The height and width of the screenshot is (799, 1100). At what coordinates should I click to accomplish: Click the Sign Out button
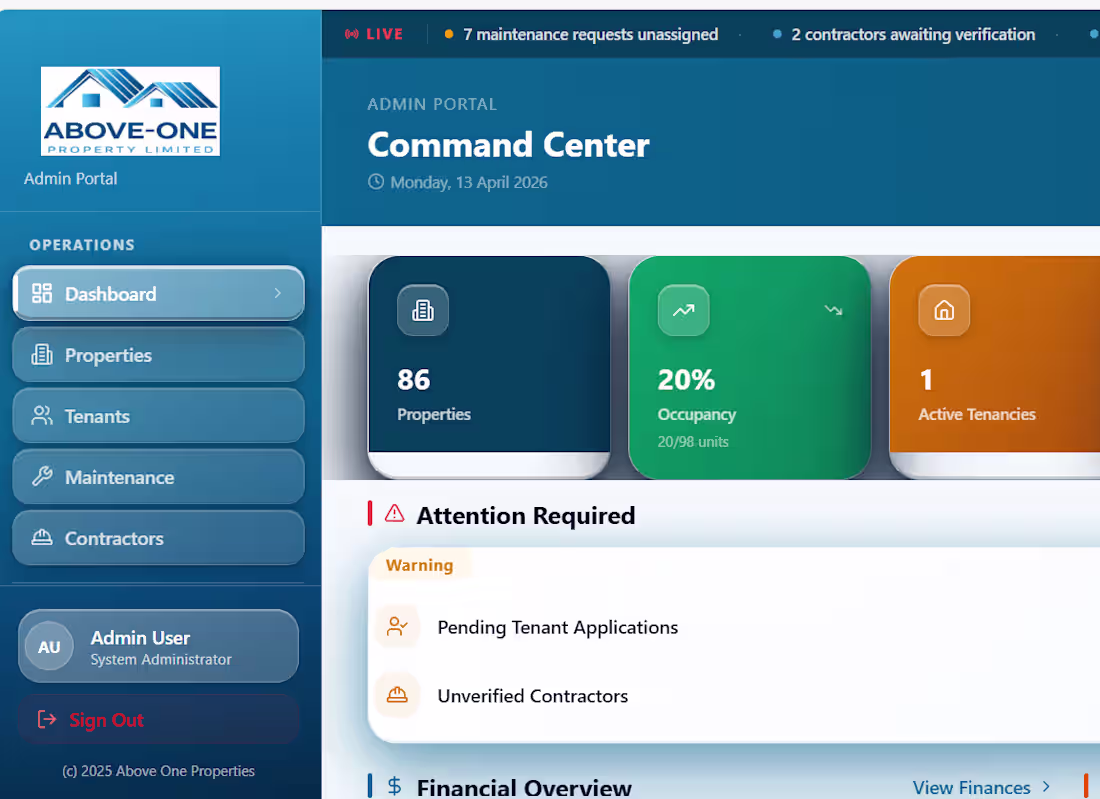tap(159, 720)
